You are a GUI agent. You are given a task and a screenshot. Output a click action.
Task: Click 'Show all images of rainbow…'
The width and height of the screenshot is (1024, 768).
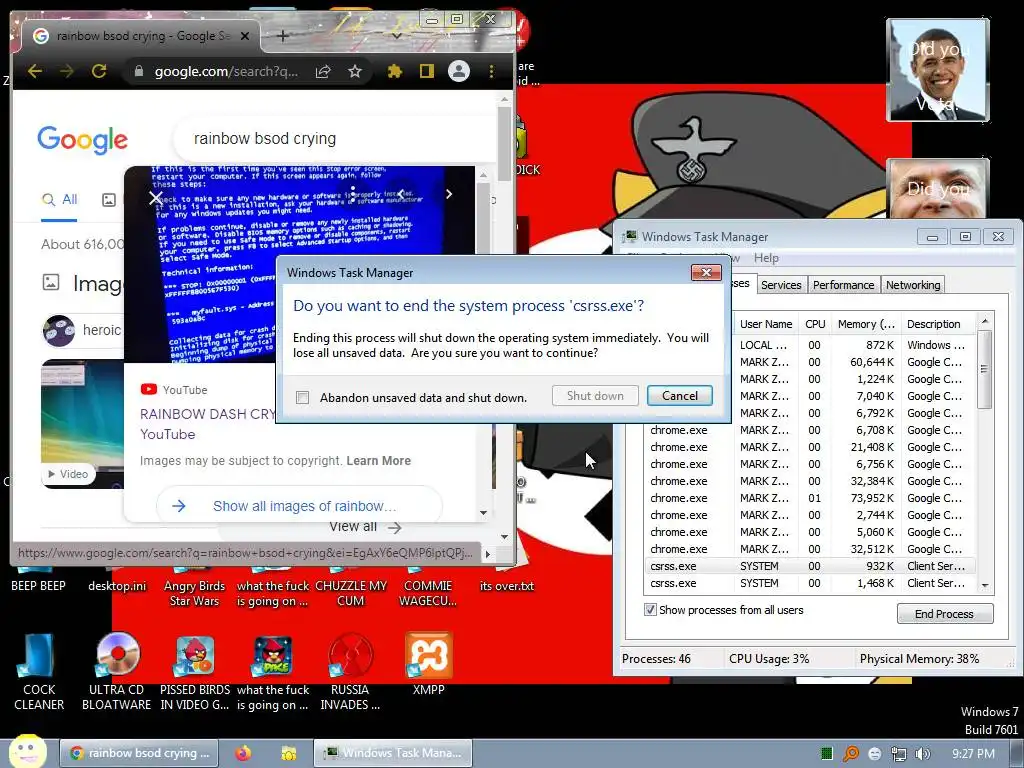[x=299, y=506]
